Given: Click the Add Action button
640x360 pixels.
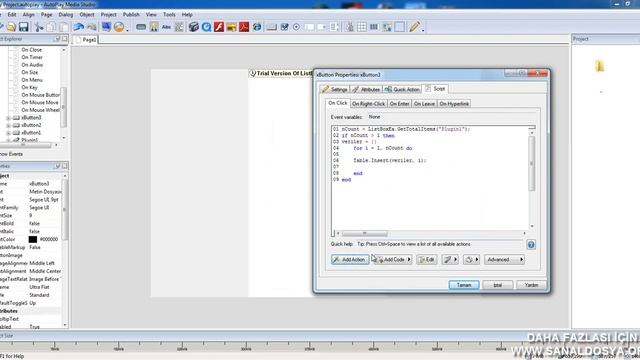Looking at the screenshot, I should [x=350, y=260].
